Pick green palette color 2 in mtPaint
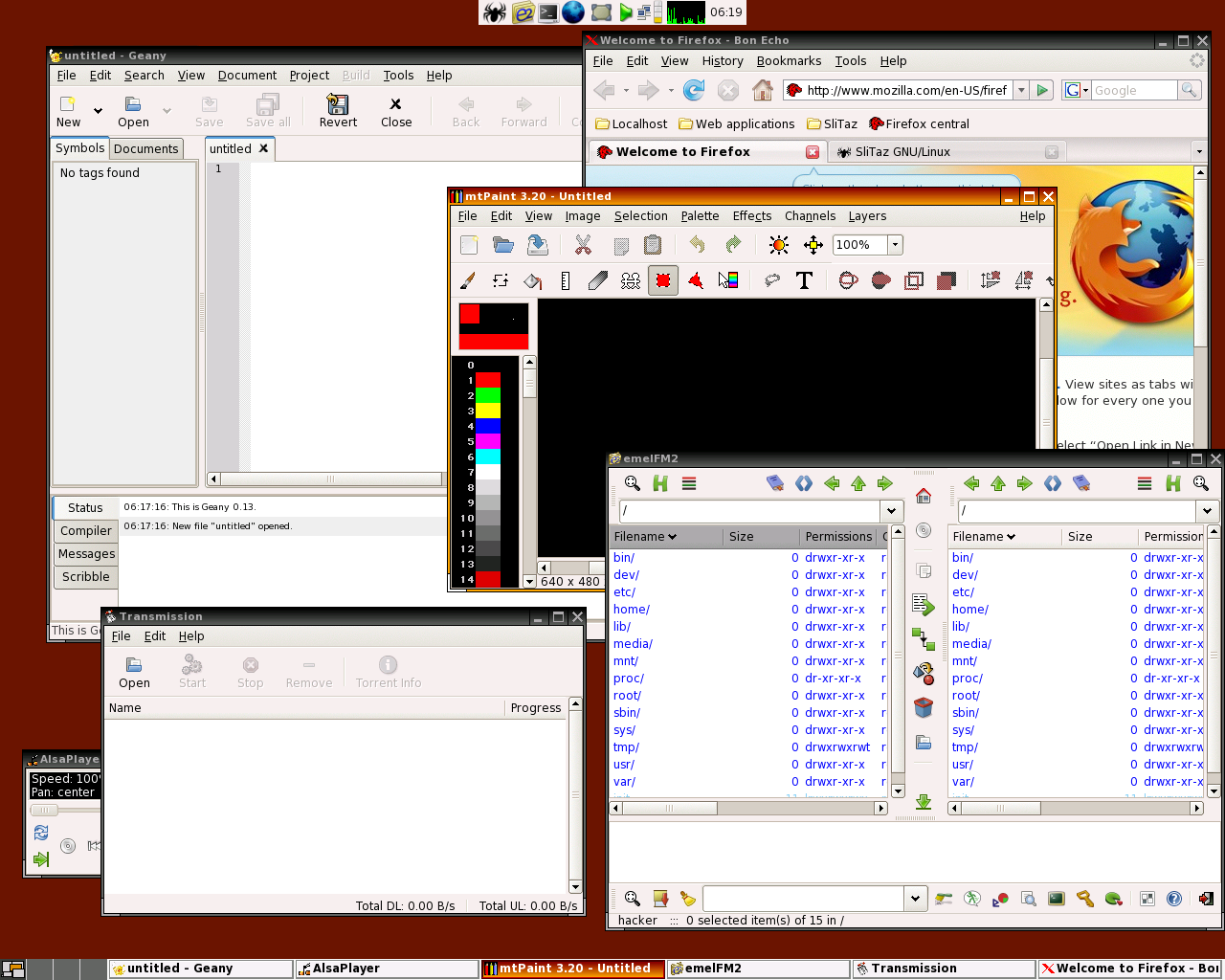This screenshot has height=980, width=1225. tap(488, 395)
